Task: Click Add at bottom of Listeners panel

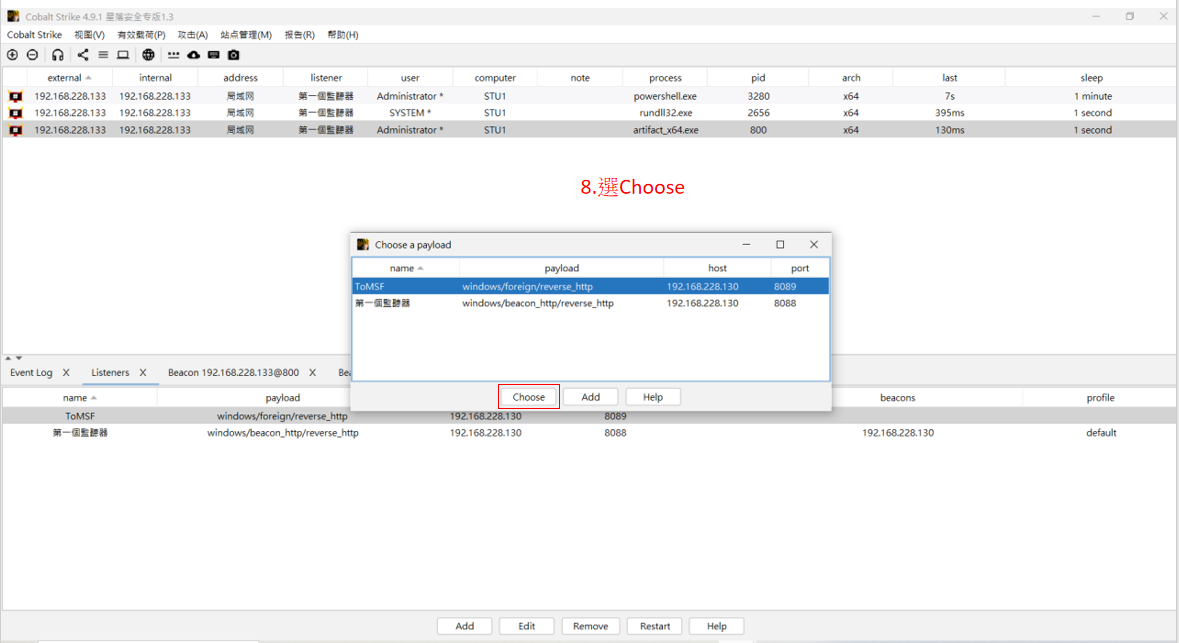Action: tap(465, 626)
